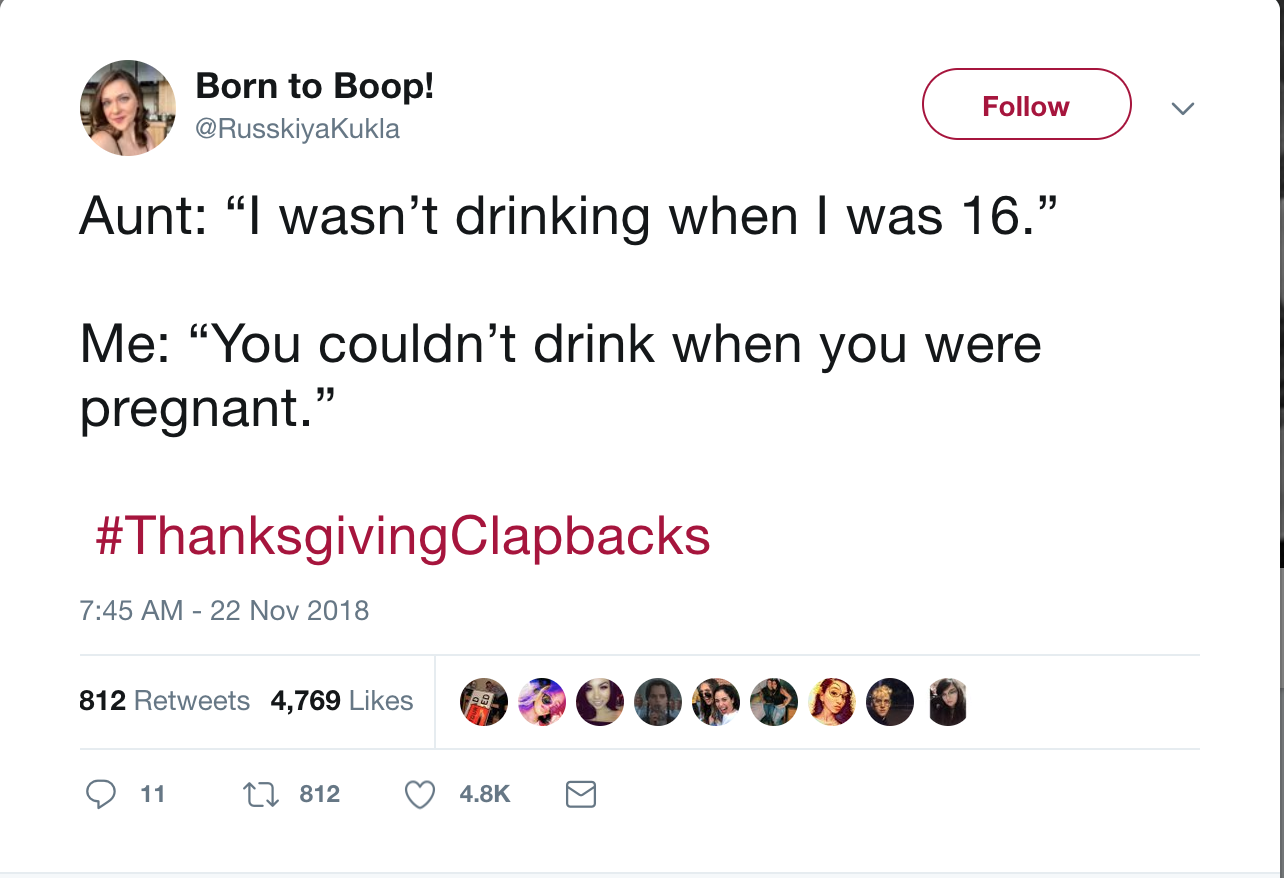The image size is (1284, 878).
Task: Open liker avatar with purple hair and sunglasses
Action: pos(542,701)
